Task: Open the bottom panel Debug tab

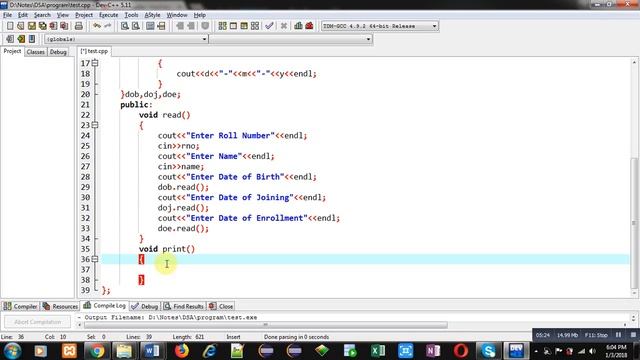Action: point(145,306)
